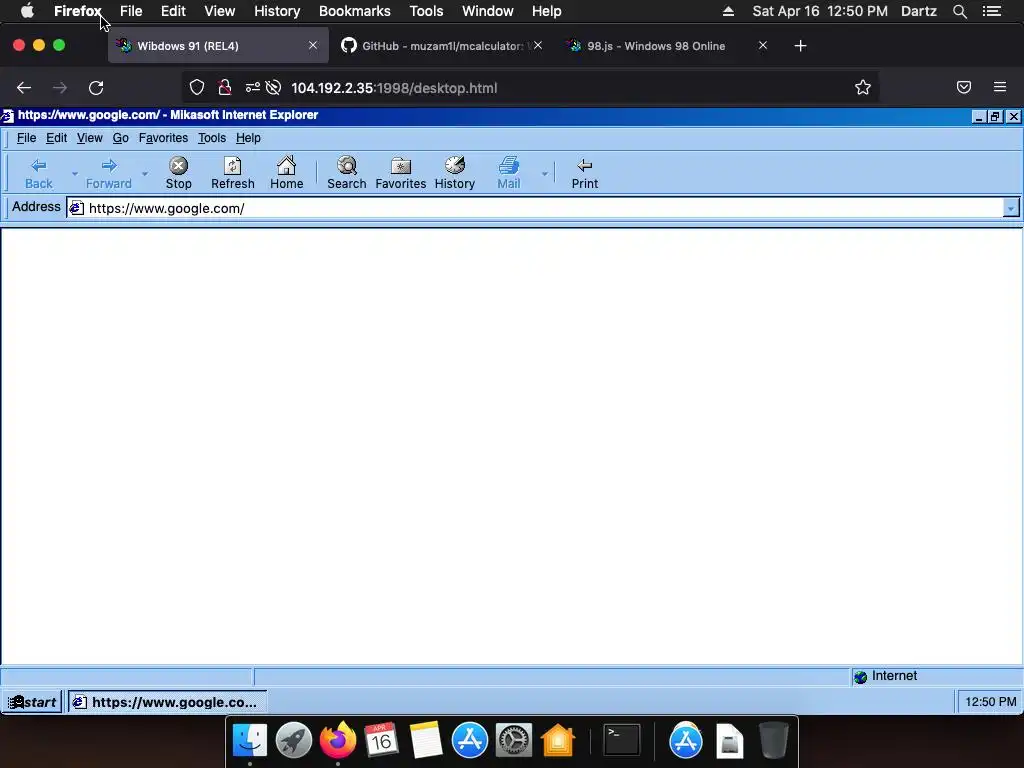Click the taskbar clock showing 12:50 PM

[990, 702]
